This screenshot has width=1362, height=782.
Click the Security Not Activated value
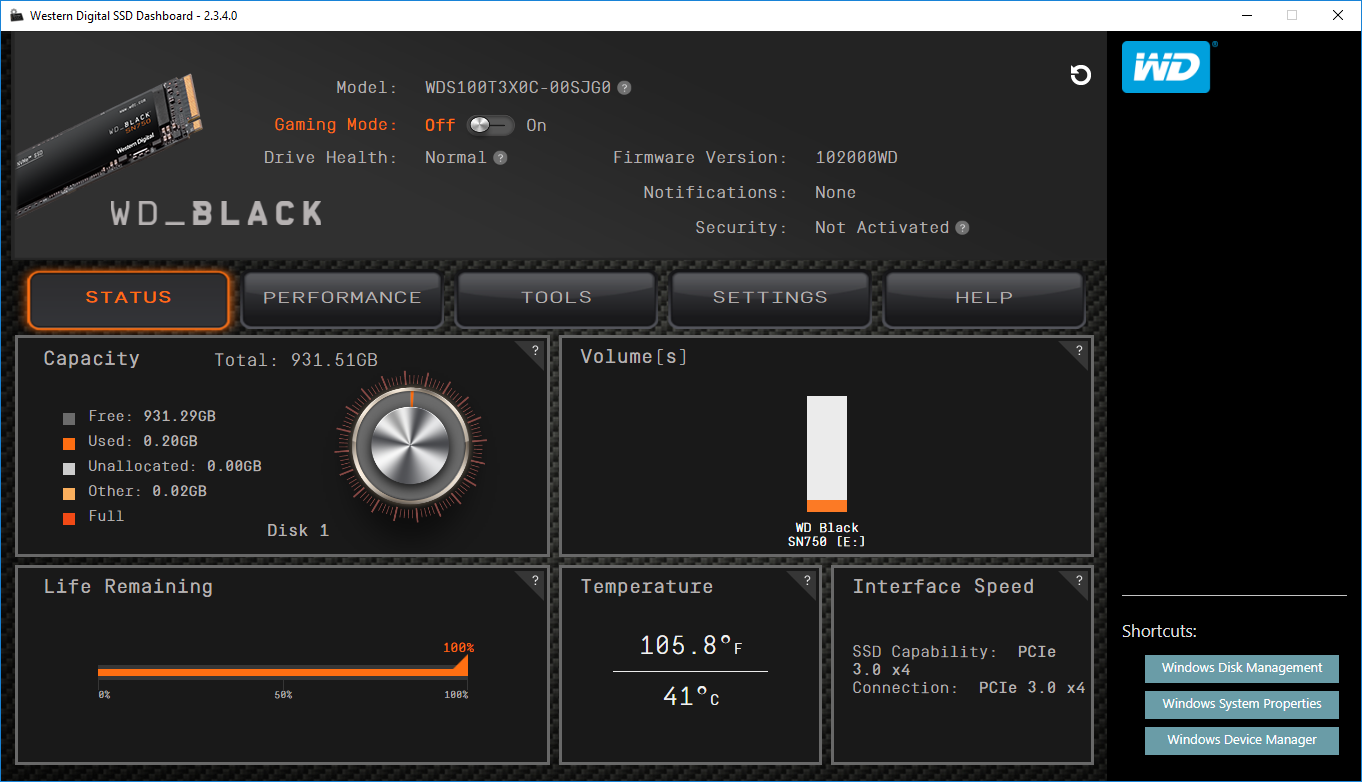(x=882, y=228)
